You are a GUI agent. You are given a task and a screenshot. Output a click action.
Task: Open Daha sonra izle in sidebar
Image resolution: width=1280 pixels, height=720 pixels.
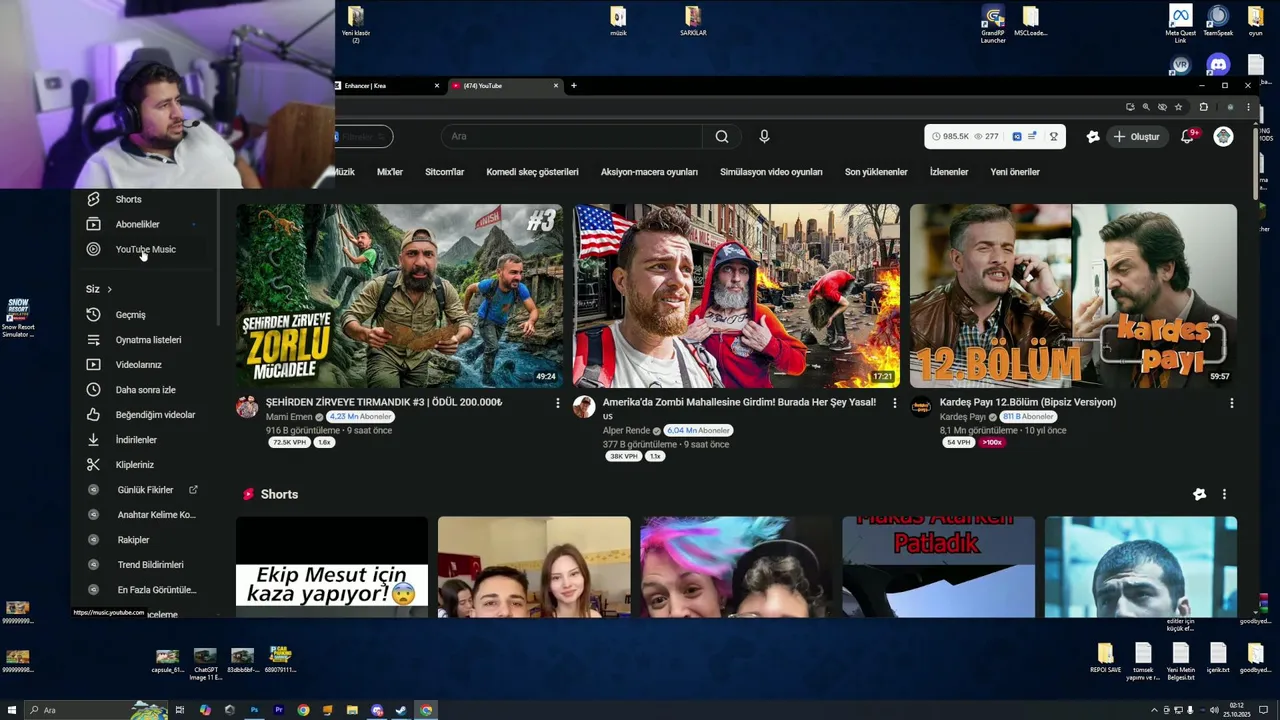(145, 389)
